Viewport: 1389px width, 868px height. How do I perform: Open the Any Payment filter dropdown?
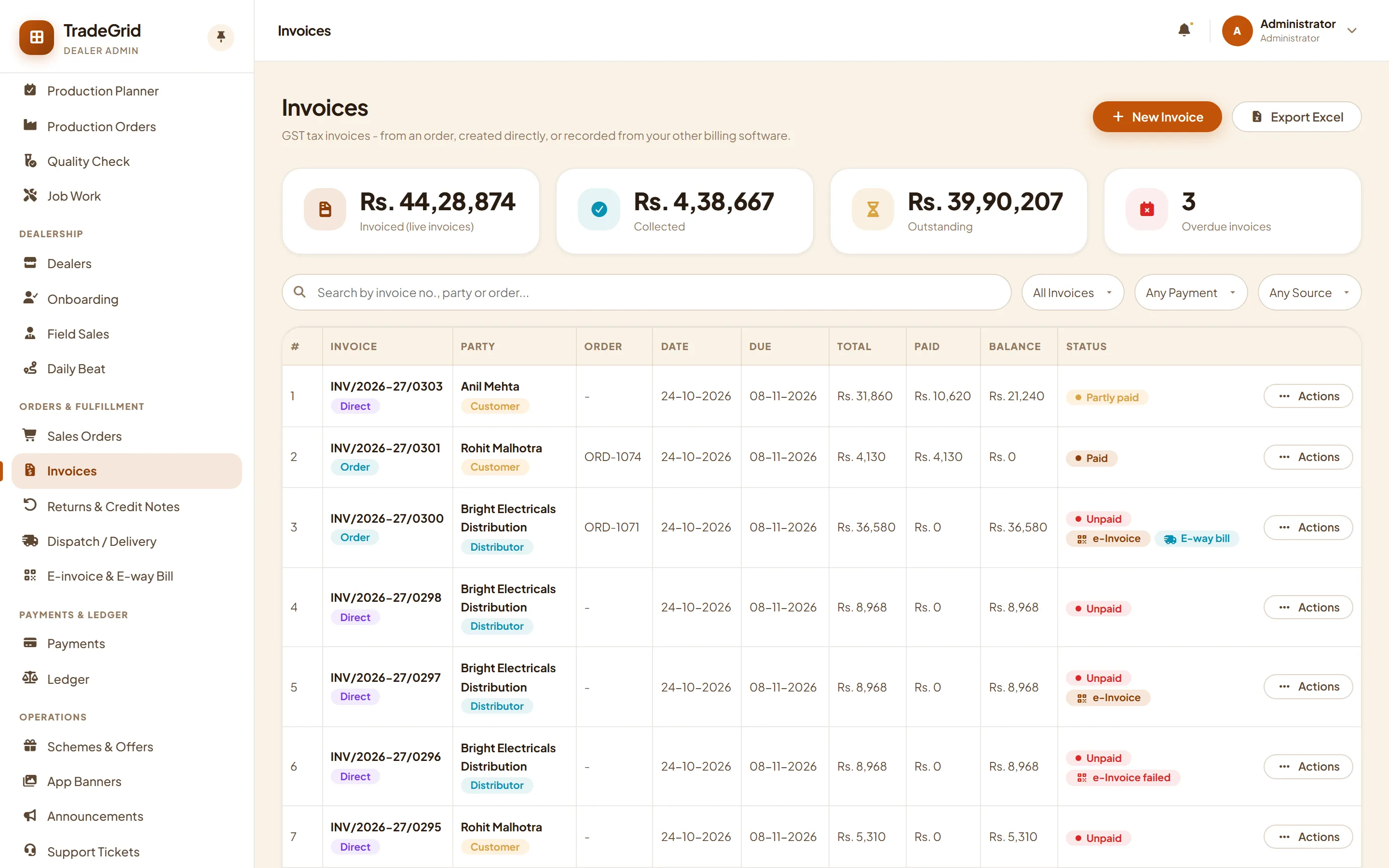point(1190,293)
